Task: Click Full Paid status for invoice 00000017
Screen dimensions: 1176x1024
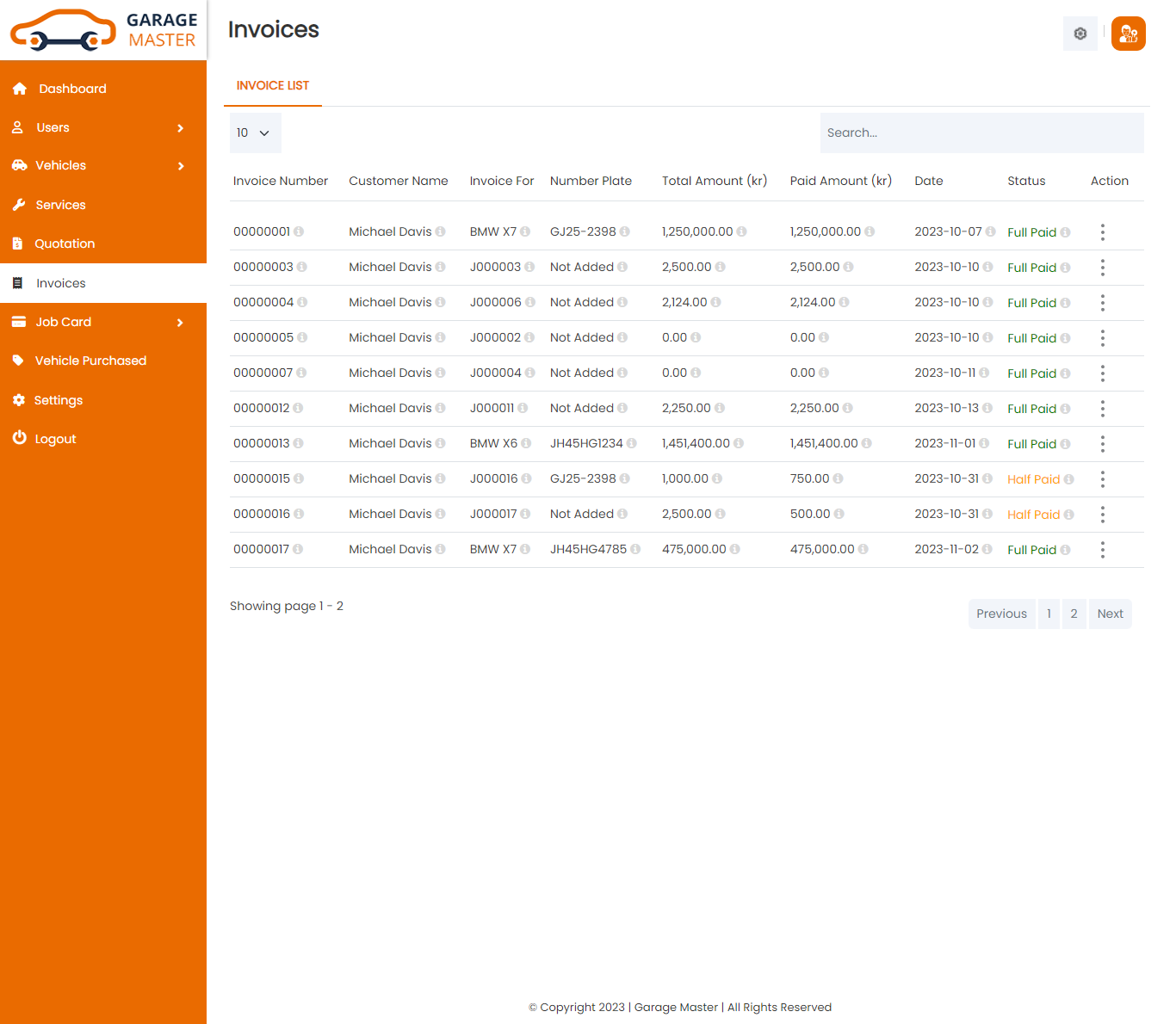Action: pyautogui.click(x=1031, y=550)
